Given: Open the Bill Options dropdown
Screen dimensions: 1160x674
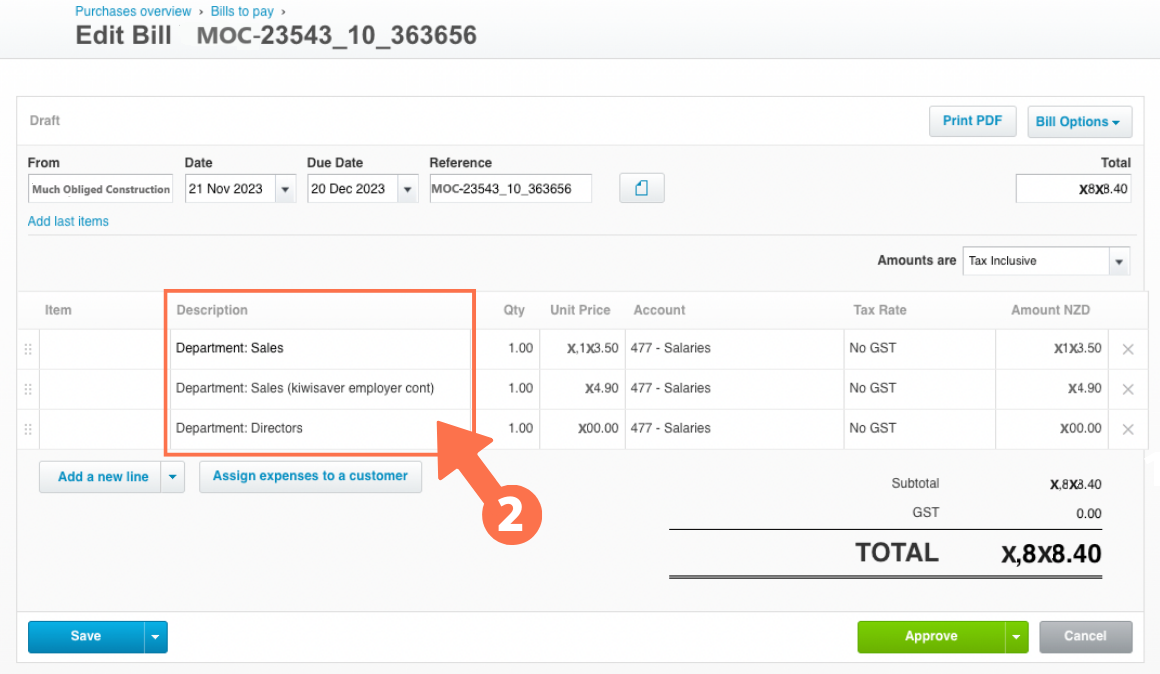Looking at the screenshot, I should tap(1079, 120).
